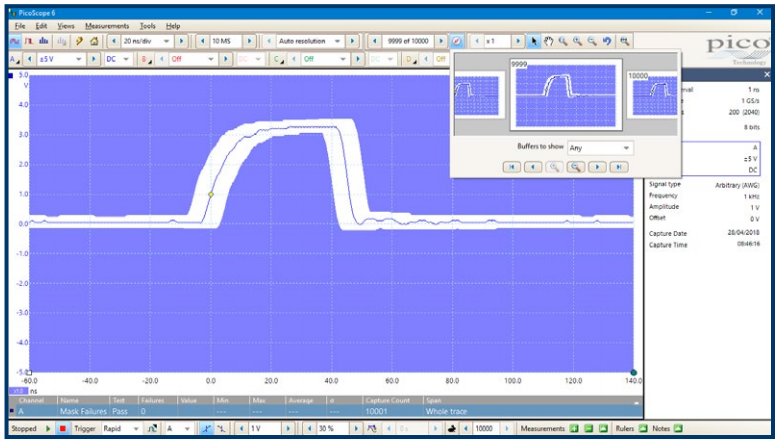The height and width of the screenshot is (444, 779).
Task: Click Add Measurement green plus icon
Action: [x=574, y=428]
